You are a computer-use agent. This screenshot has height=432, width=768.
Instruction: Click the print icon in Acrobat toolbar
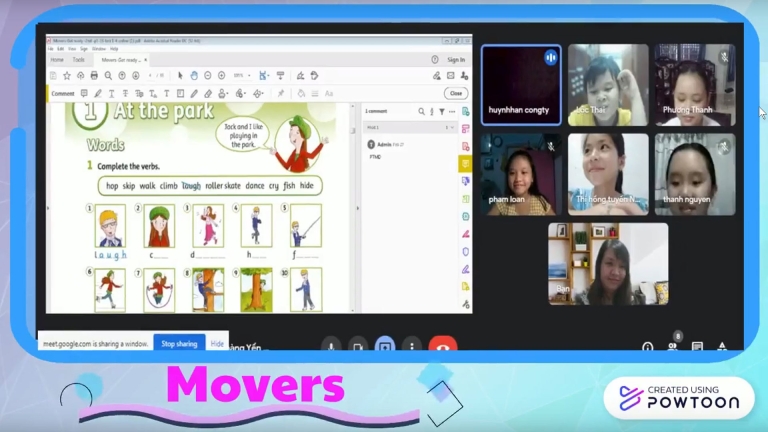coord(94,75)
